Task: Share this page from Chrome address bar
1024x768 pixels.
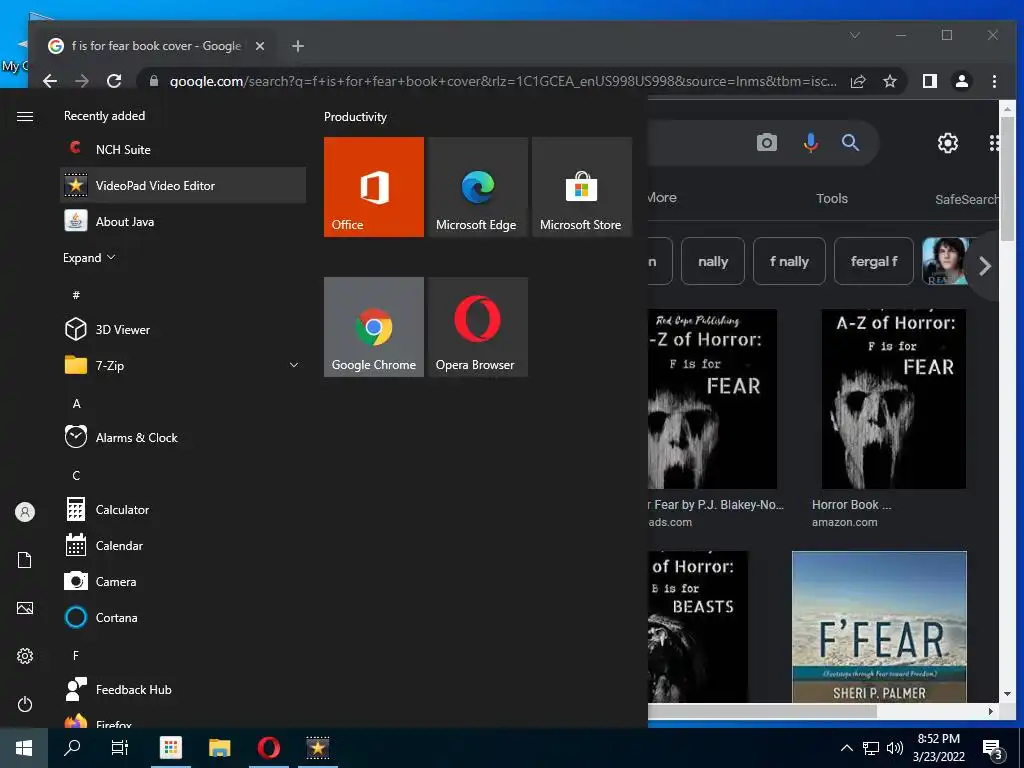Action: click(857, 82)
